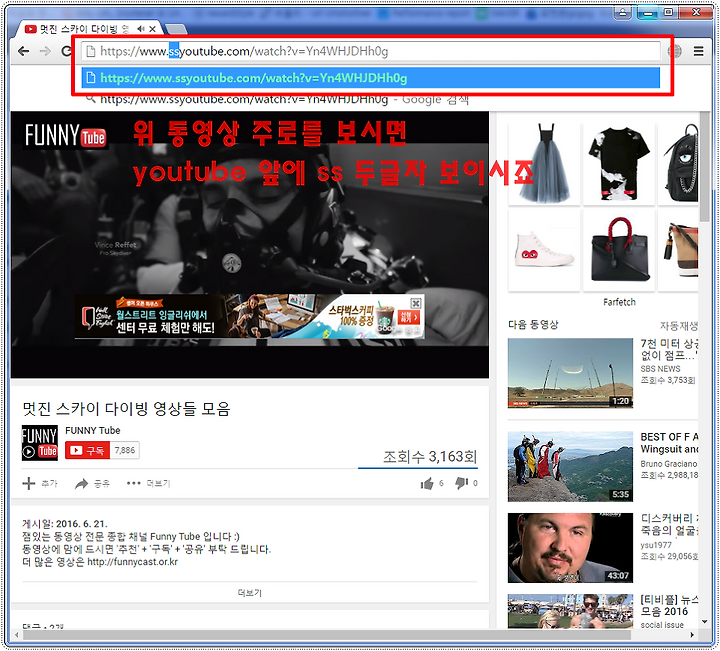Click the browser back arrow
The width and height of the screenshot is (720, 651).
23,51
